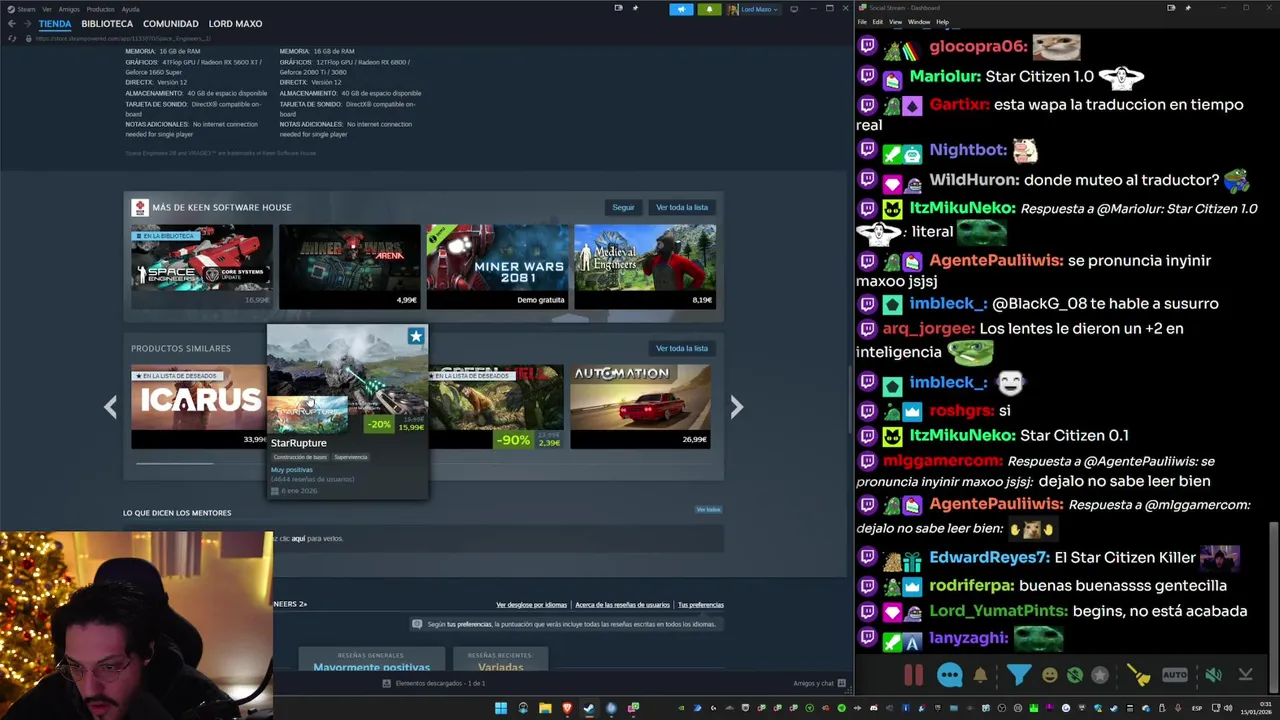Click the aquí link in mentors section

298,538
